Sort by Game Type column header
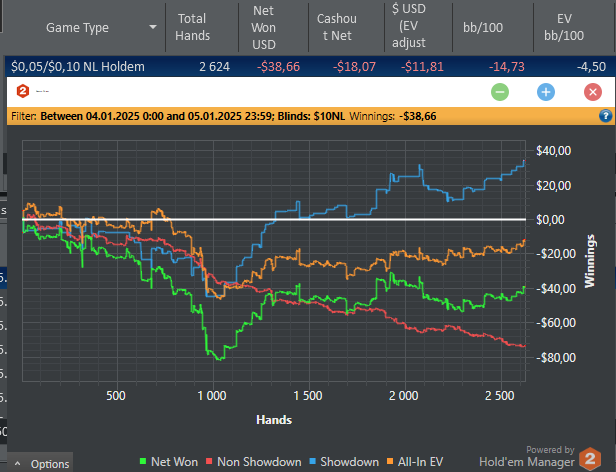The width and height of the screenshot is (616, 472). click(x=77, y=28)
